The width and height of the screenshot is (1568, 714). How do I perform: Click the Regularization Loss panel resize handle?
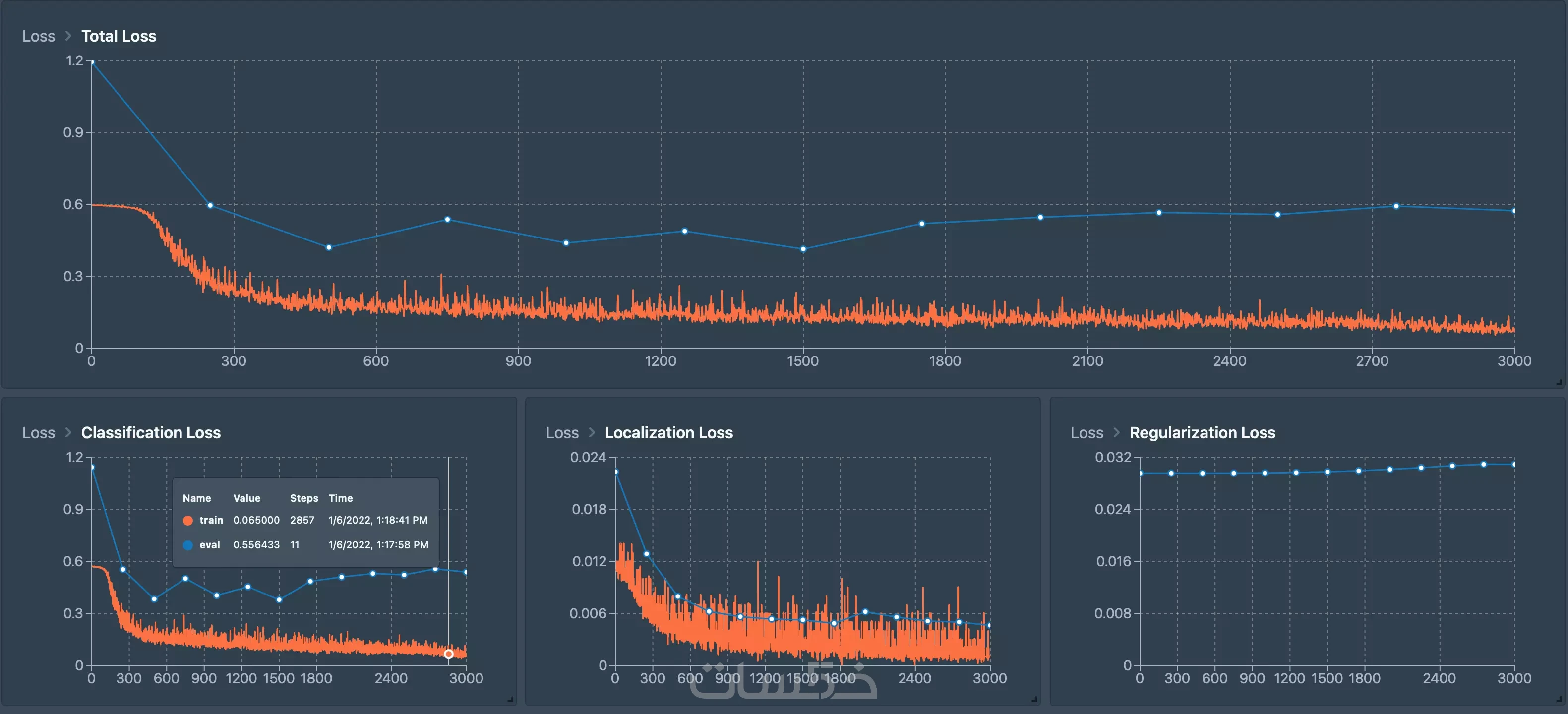click(x=1559, y=700)
